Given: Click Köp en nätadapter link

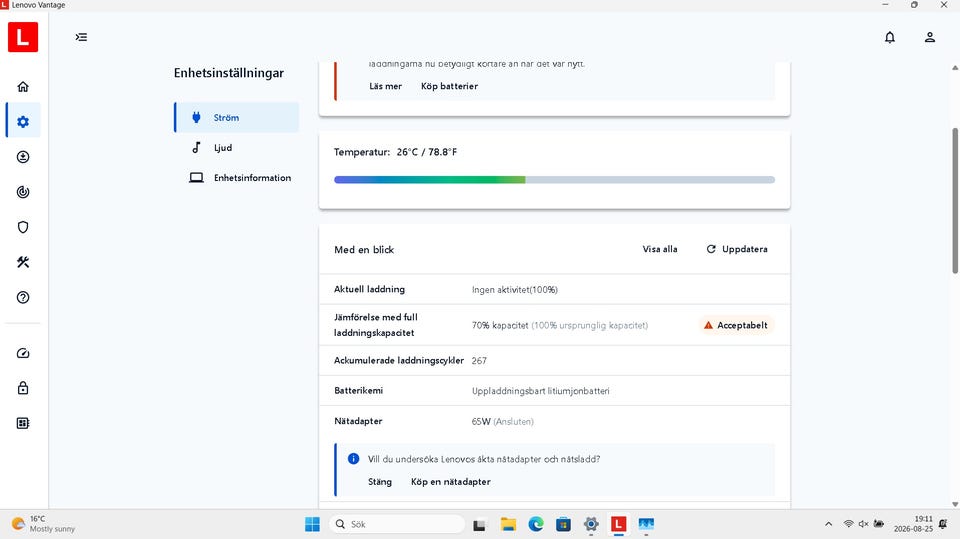Looking at the screenshot, I should tap(451, 482).
